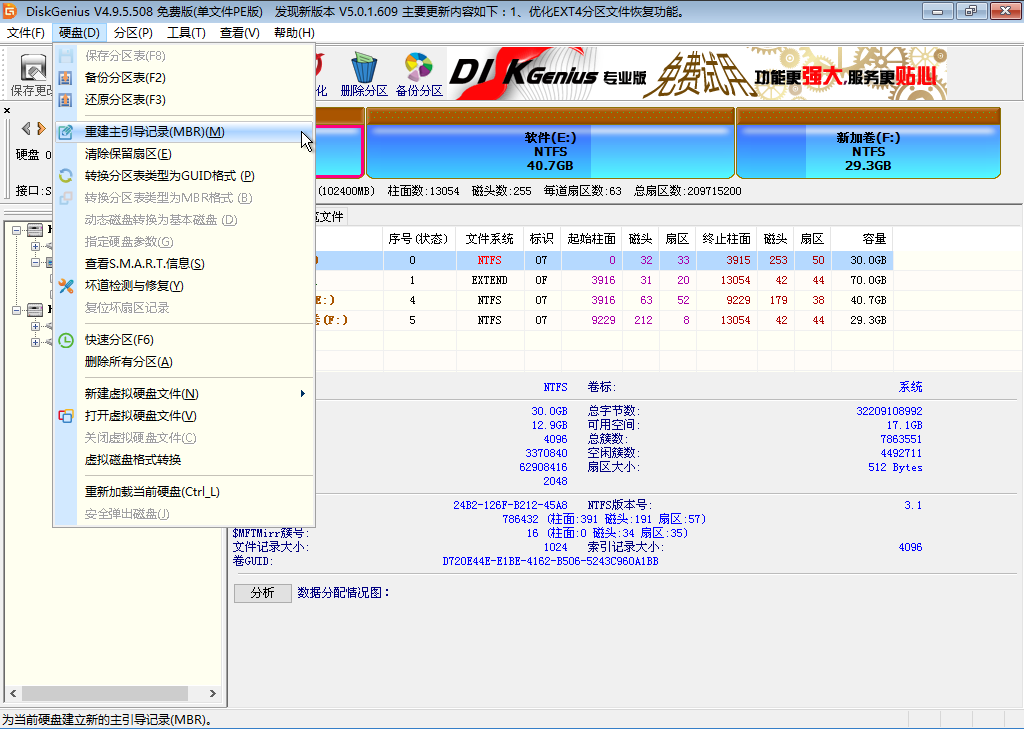Select 坏道检测与修复 wrench icon in menu
Screen dimensions: 1024x729
pyautogui.click(x=66, y=286)
